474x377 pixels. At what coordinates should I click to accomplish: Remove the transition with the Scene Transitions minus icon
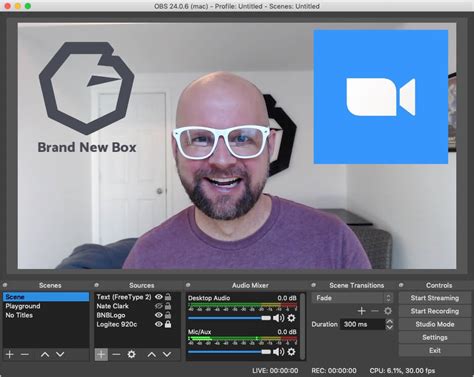375,311
